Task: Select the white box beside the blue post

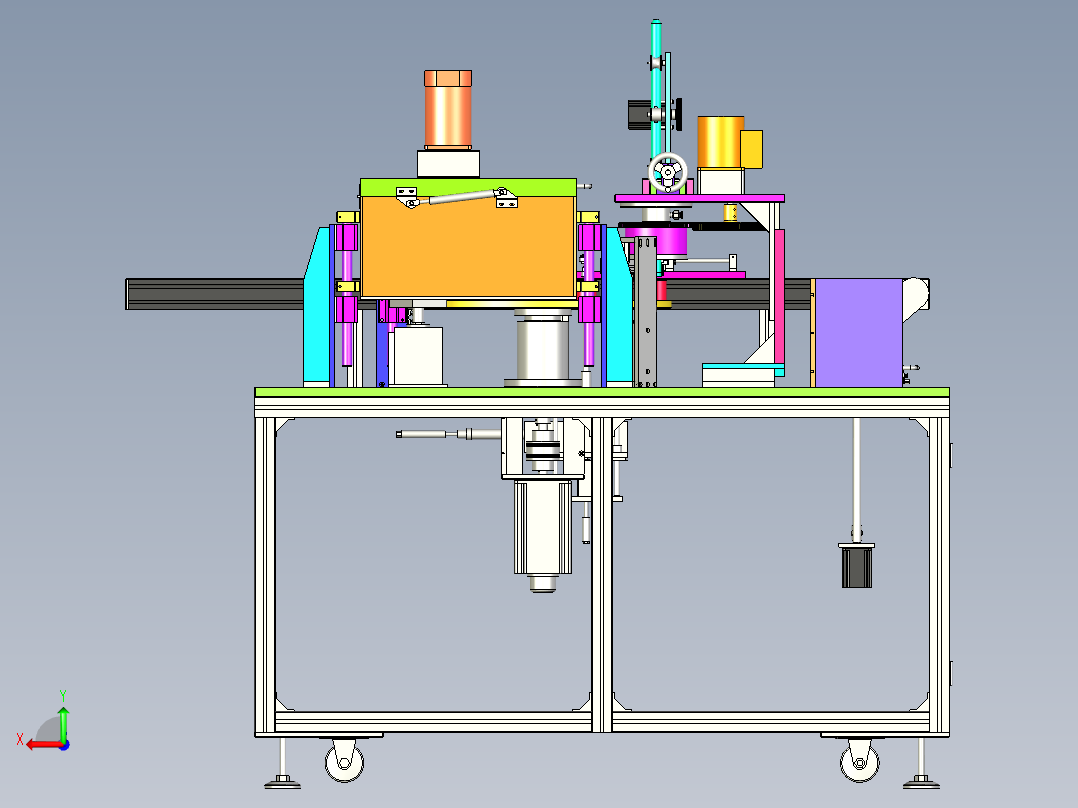Action: click(417, 356)
